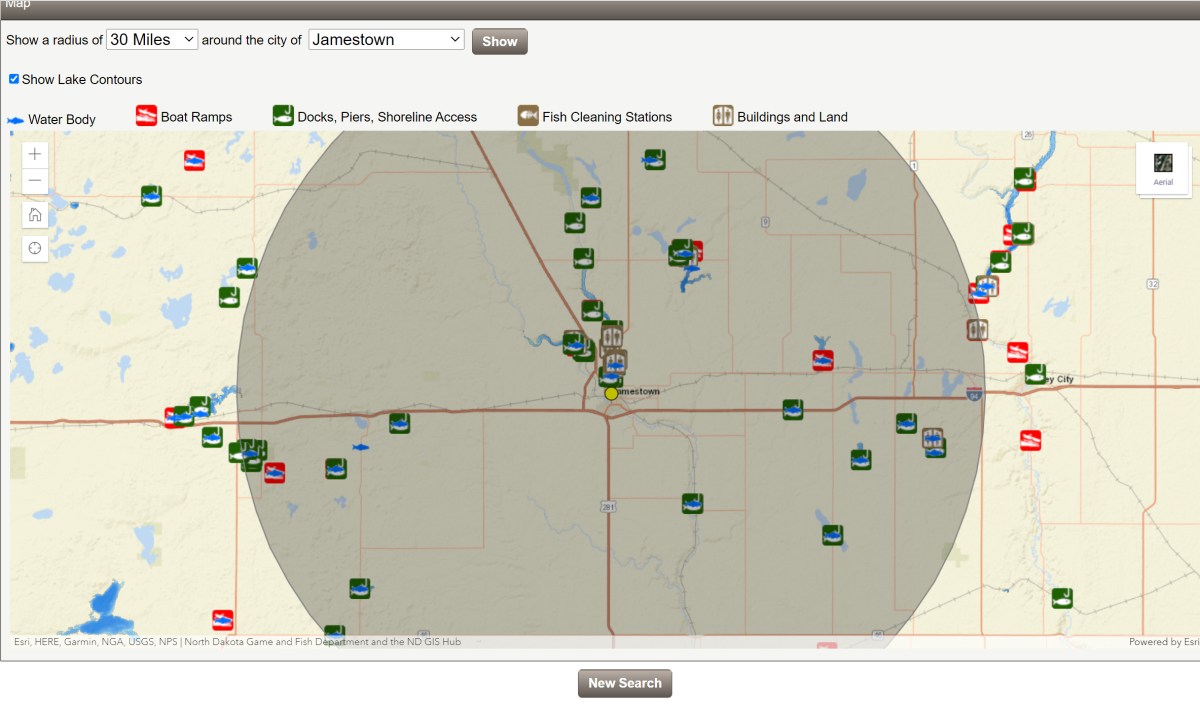Start a New Search
1200x719 pixels.
[624, 683]
